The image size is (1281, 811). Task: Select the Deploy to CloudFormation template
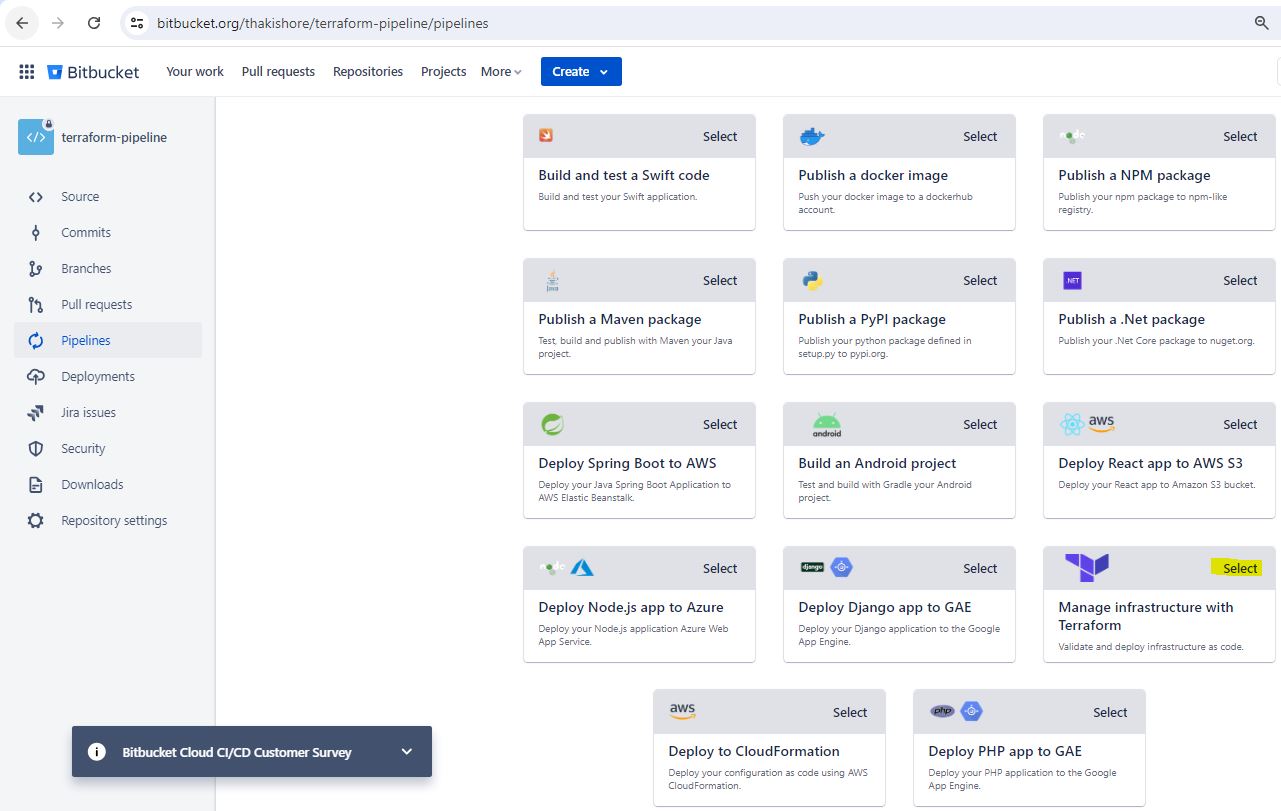click(x=849, y=713)
